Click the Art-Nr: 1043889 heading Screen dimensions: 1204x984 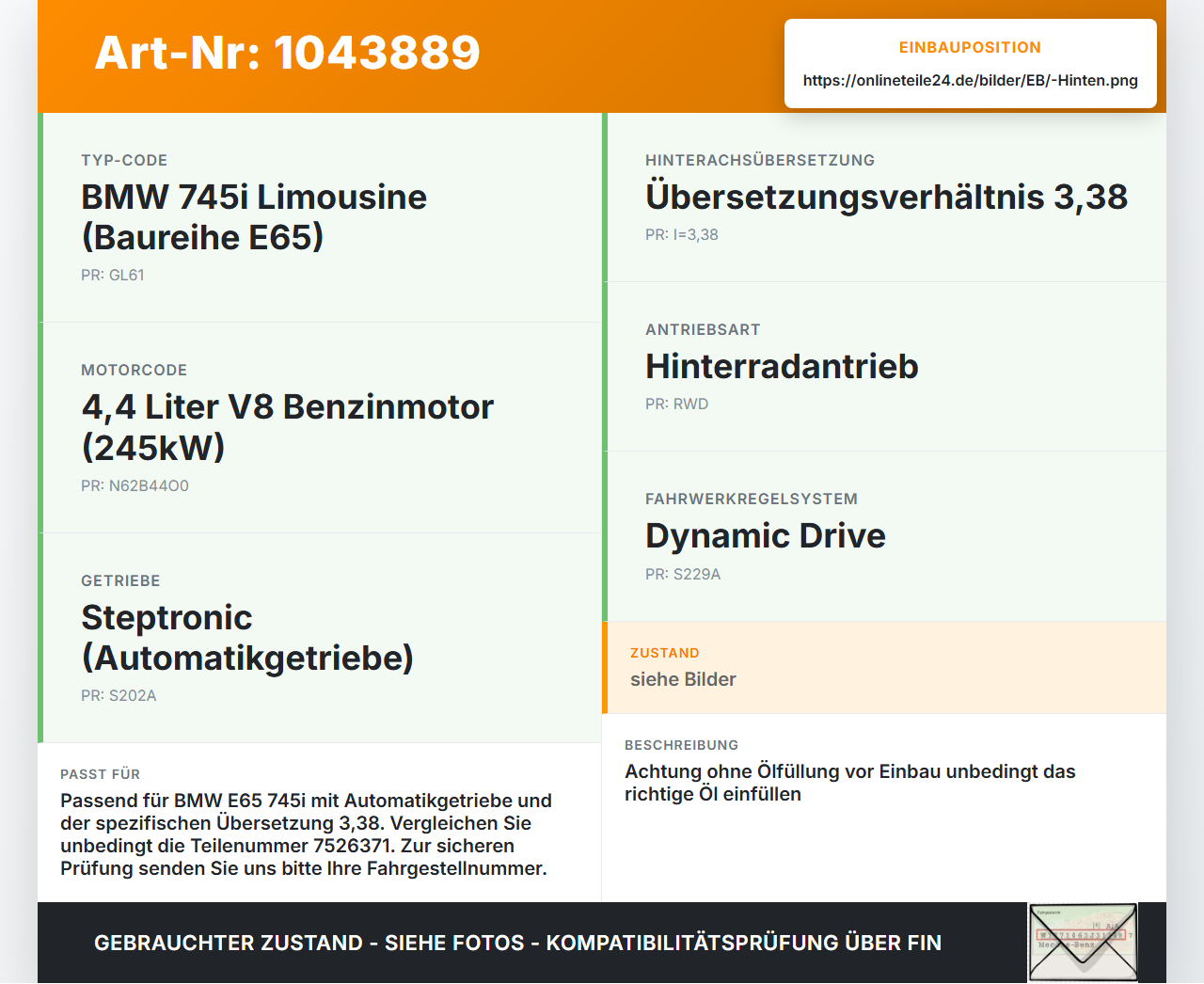pos(287,53)
